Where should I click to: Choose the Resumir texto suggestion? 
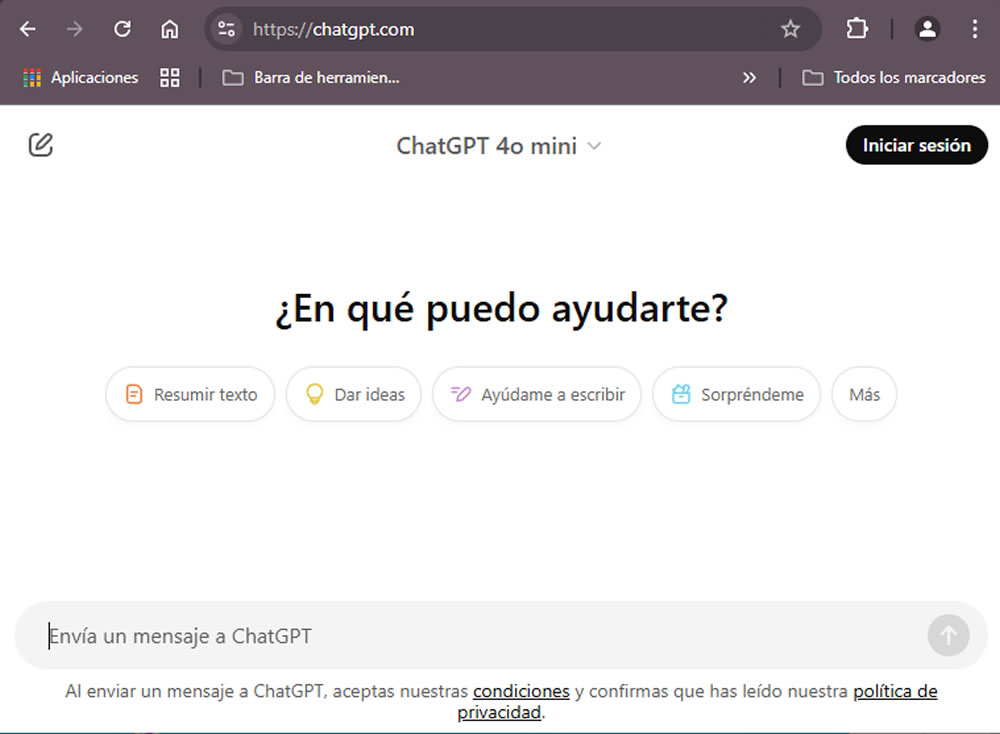tap(190, 394)
